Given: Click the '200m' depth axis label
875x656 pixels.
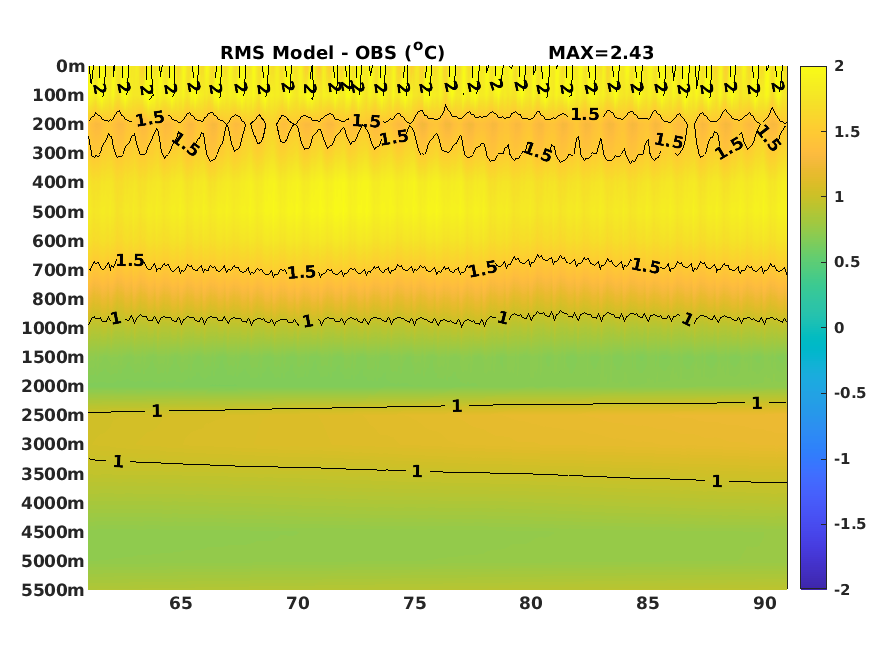Looking at the screenshot, I should [x=58, y=124].
